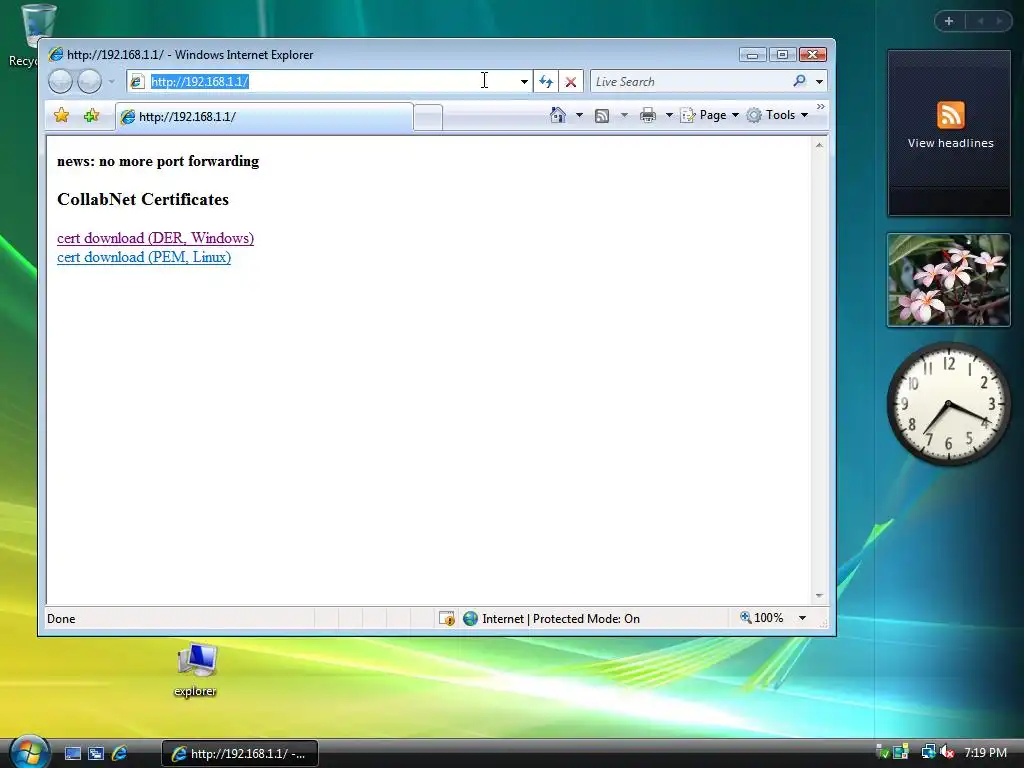Select the address bar URL field
This screenshot has height=768, width=1024.
(x=330, y=82)
